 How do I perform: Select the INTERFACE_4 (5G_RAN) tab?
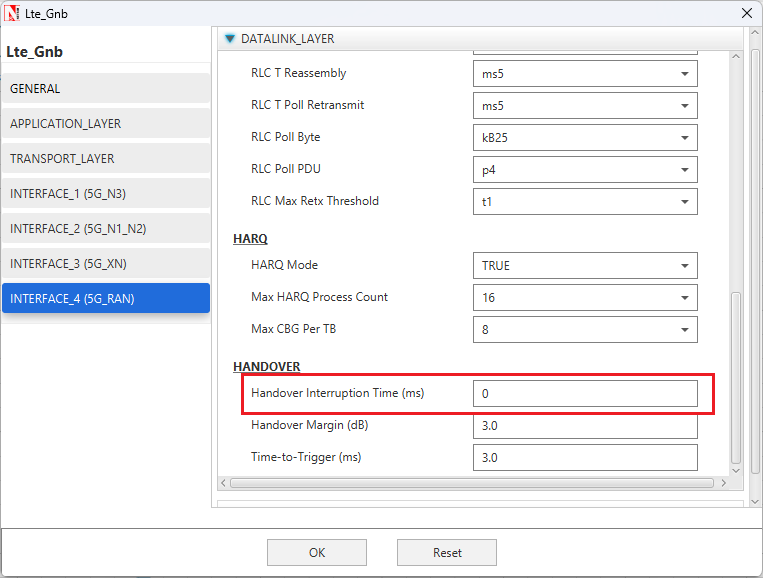106,298
